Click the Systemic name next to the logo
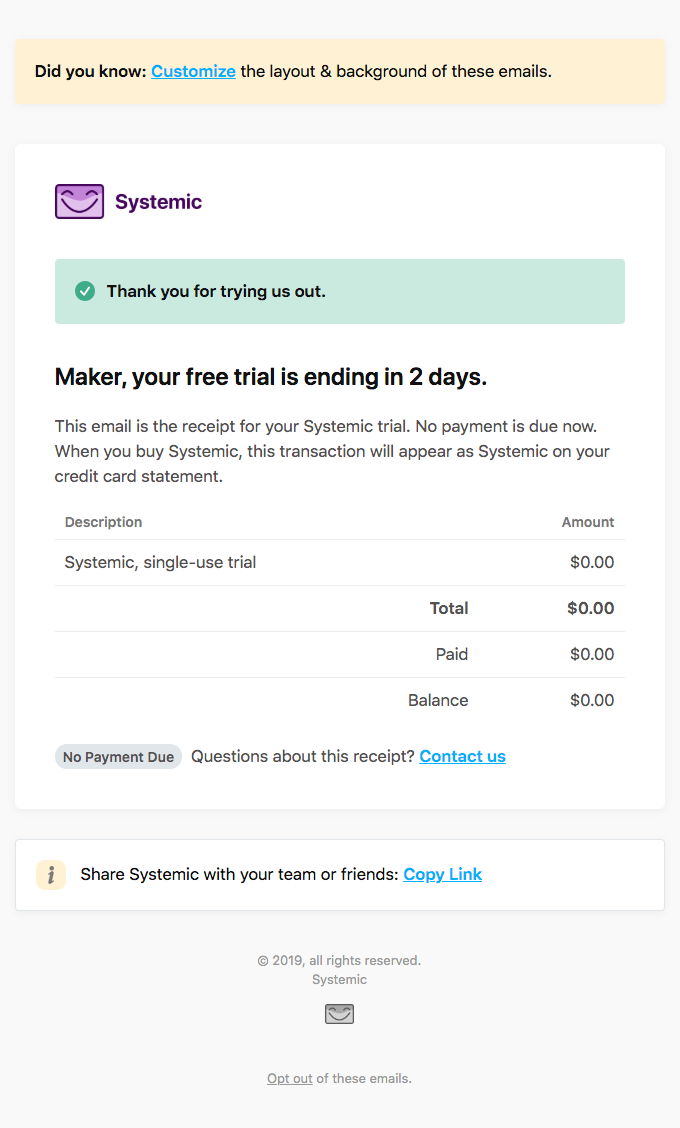 [158, 201]
